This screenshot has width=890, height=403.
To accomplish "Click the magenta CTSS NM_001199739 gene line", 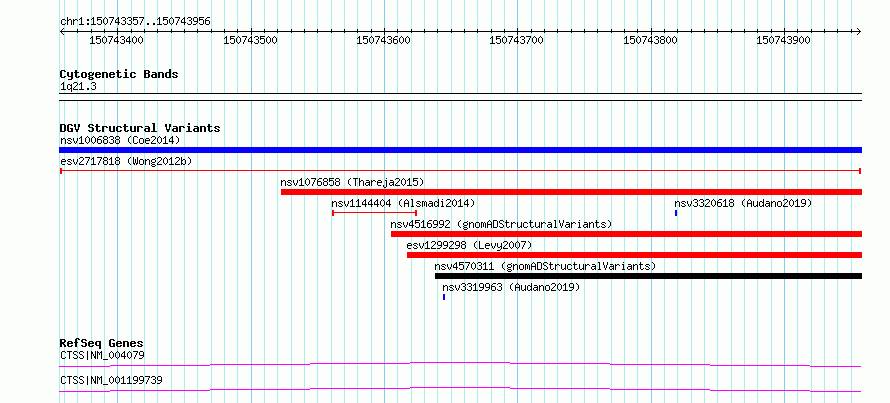I will click(460, 389).
